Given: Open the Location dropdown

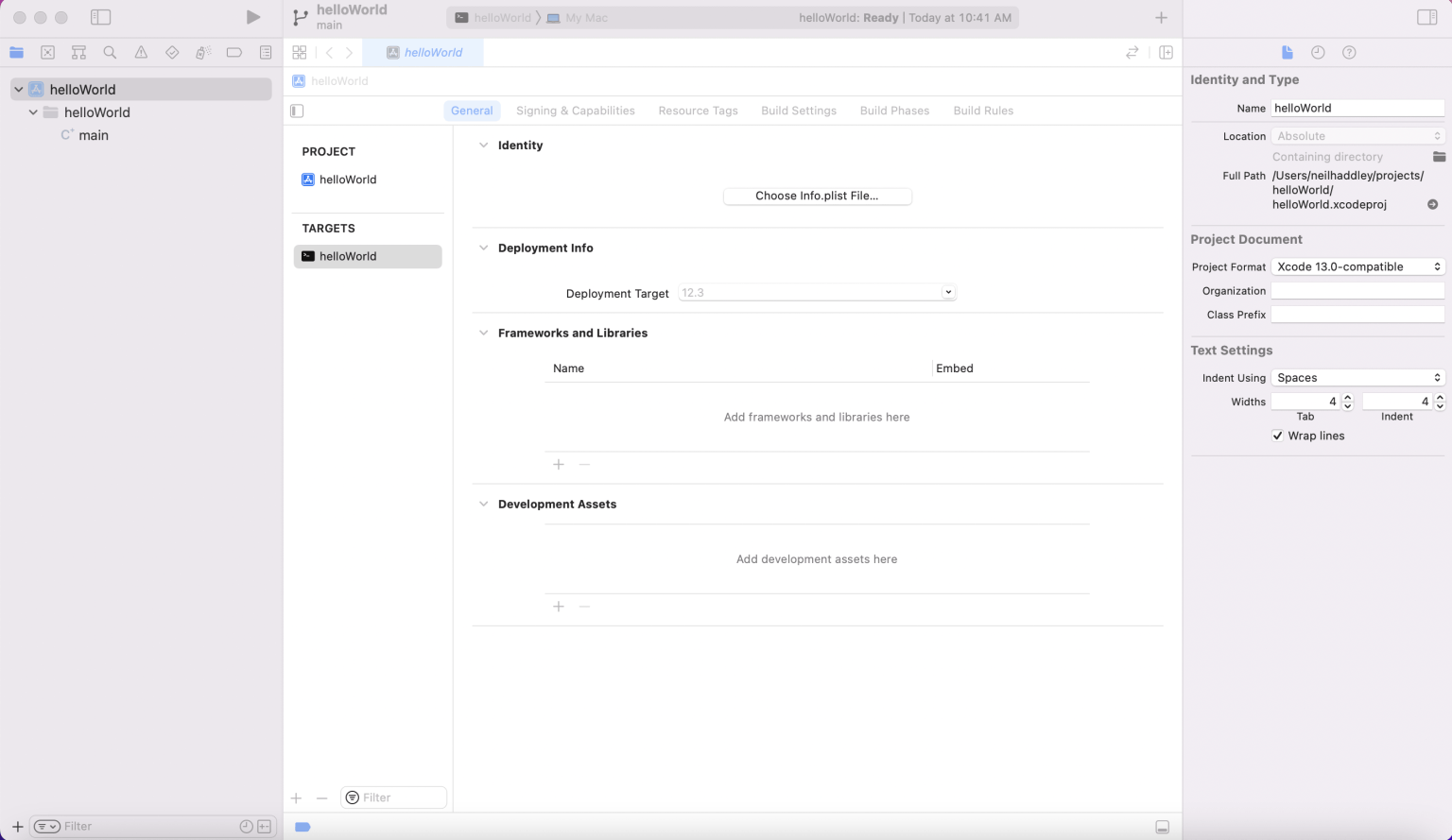Looking at the screenshot, I should pos(1357,136).
